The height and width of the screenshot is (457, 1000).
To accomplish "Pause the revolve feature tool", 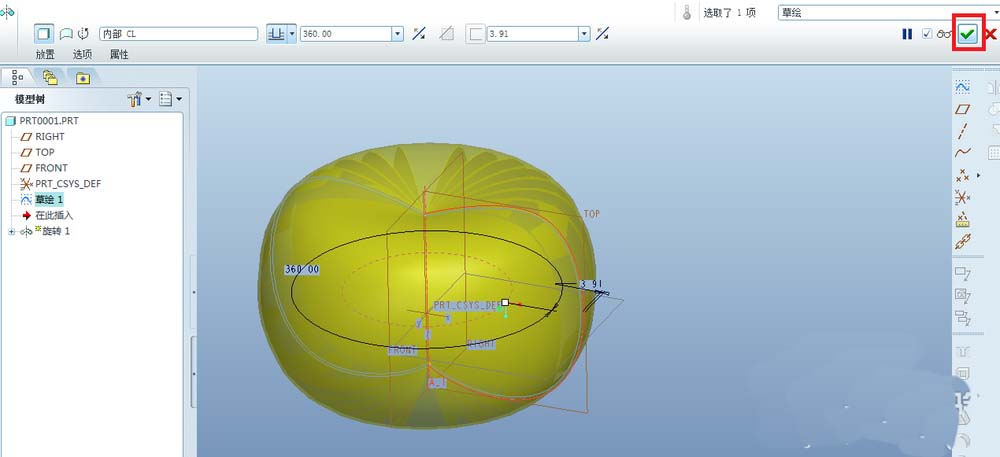I will click(907, 34).
